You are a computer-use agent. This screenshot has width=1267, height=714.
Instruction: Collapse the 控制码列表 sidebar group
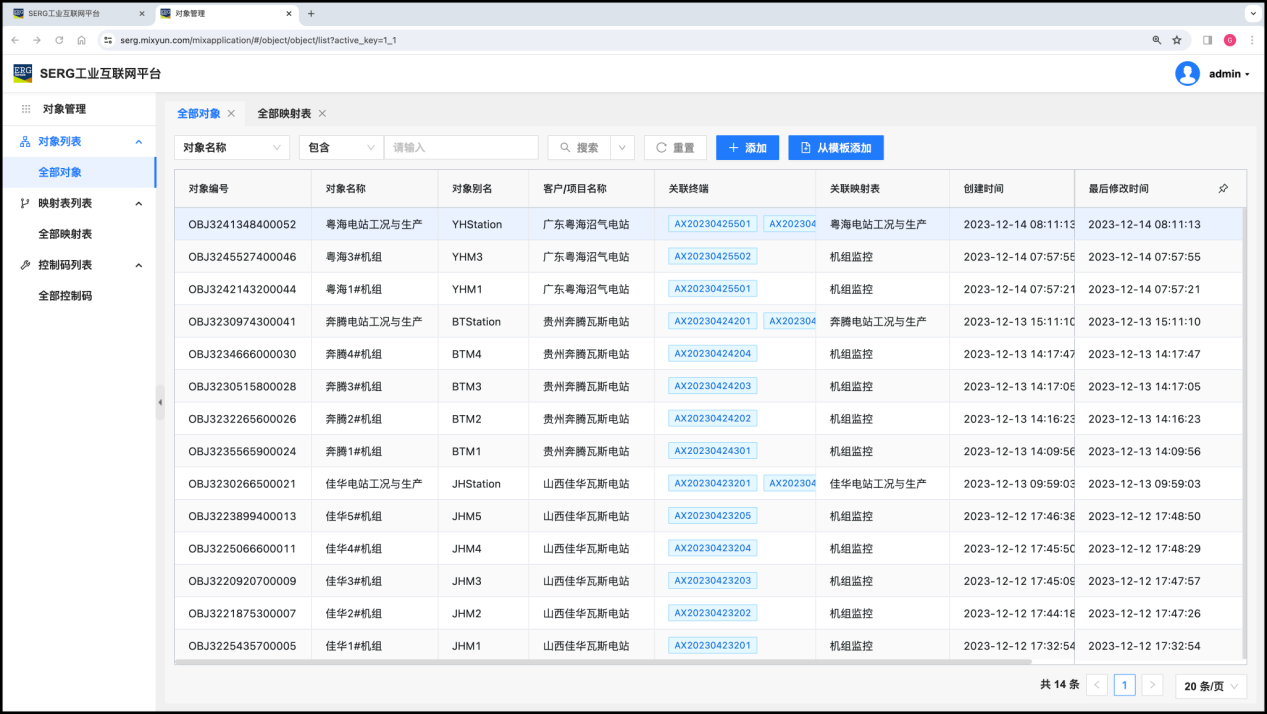(x=138, y=265)
